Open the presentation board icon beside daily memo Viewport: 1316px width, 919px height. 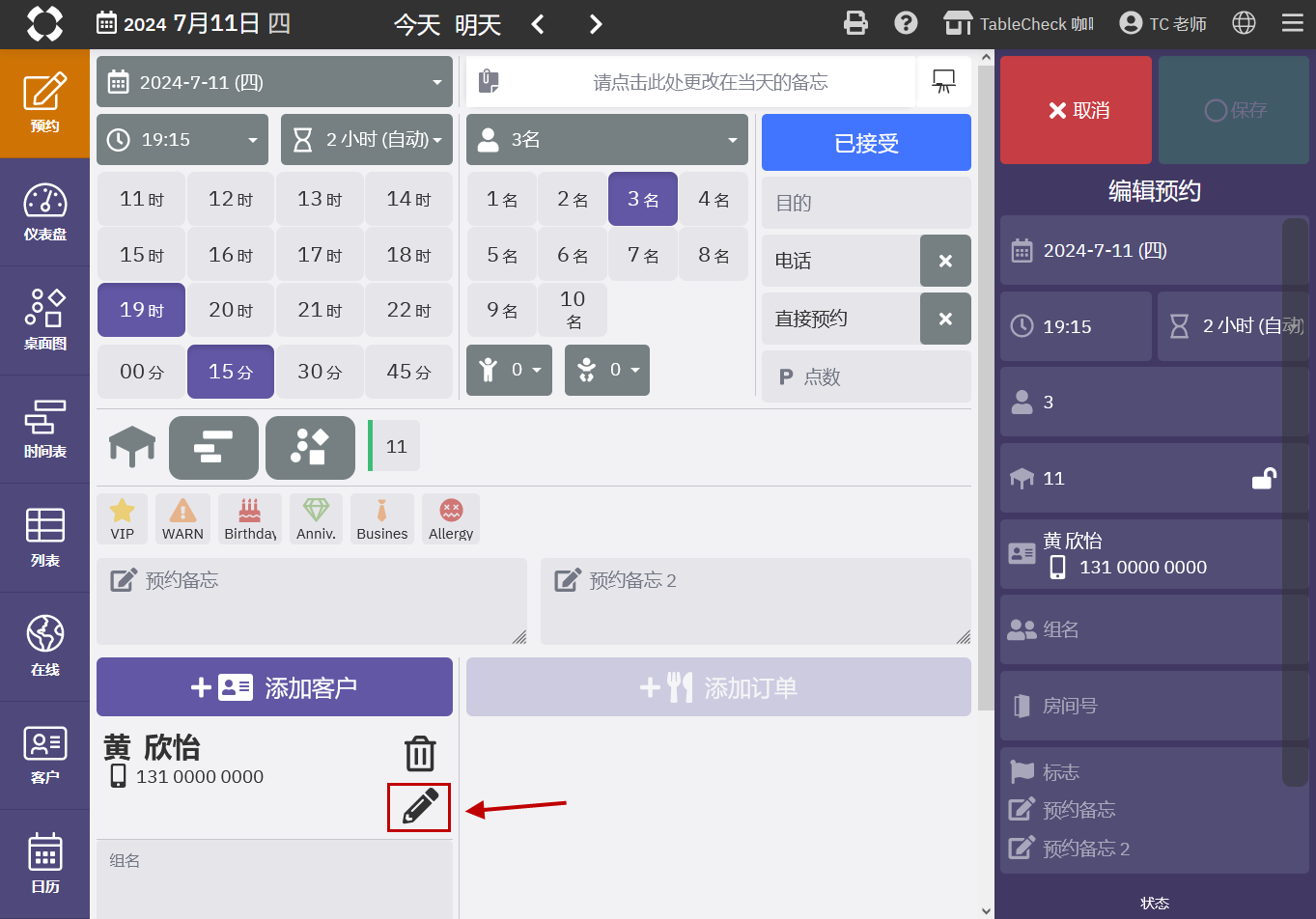(943, 82)
